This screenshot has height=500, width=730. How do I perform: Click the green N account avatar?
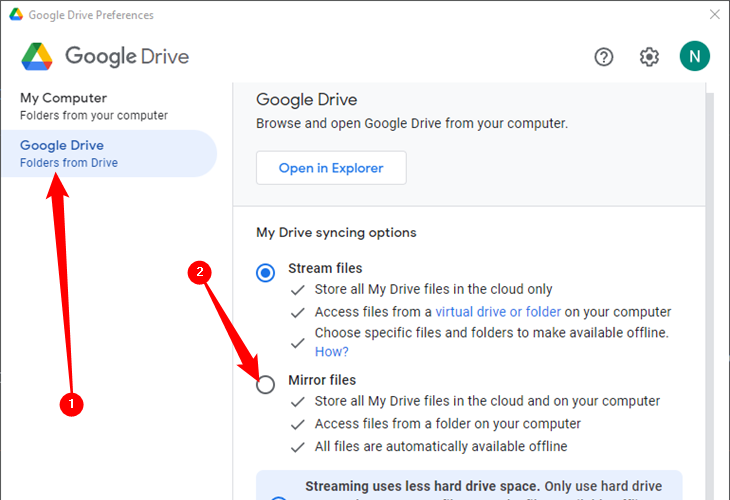(694, 56)
